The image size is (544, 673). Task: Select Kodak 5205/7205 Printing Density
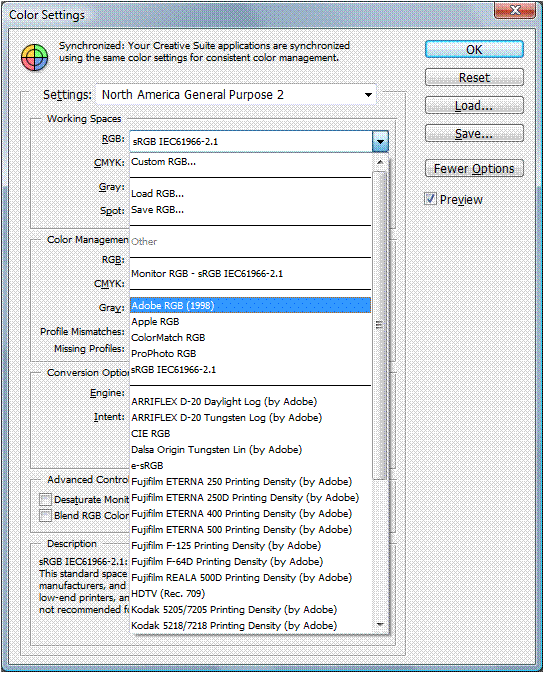tap(250, 609)
